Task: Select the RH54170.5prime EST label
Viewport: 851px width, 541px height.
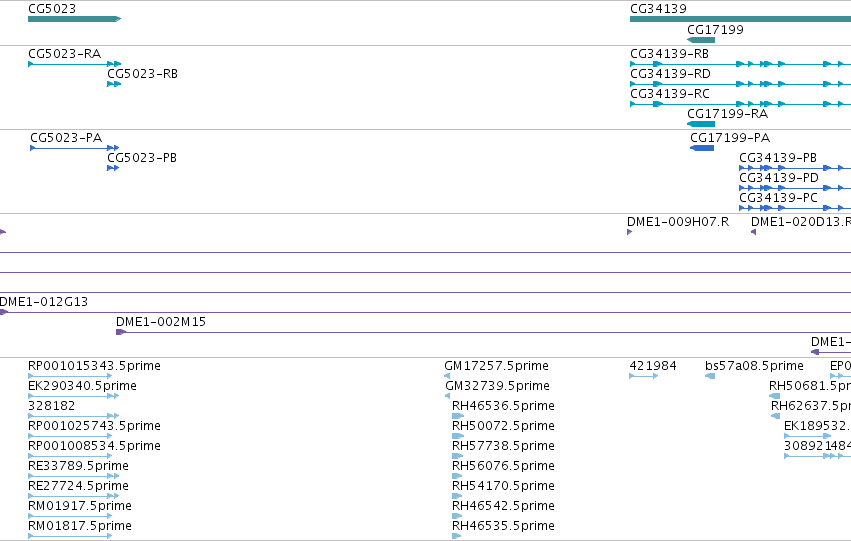Action: pyautogui.click(x=503, y=486)
